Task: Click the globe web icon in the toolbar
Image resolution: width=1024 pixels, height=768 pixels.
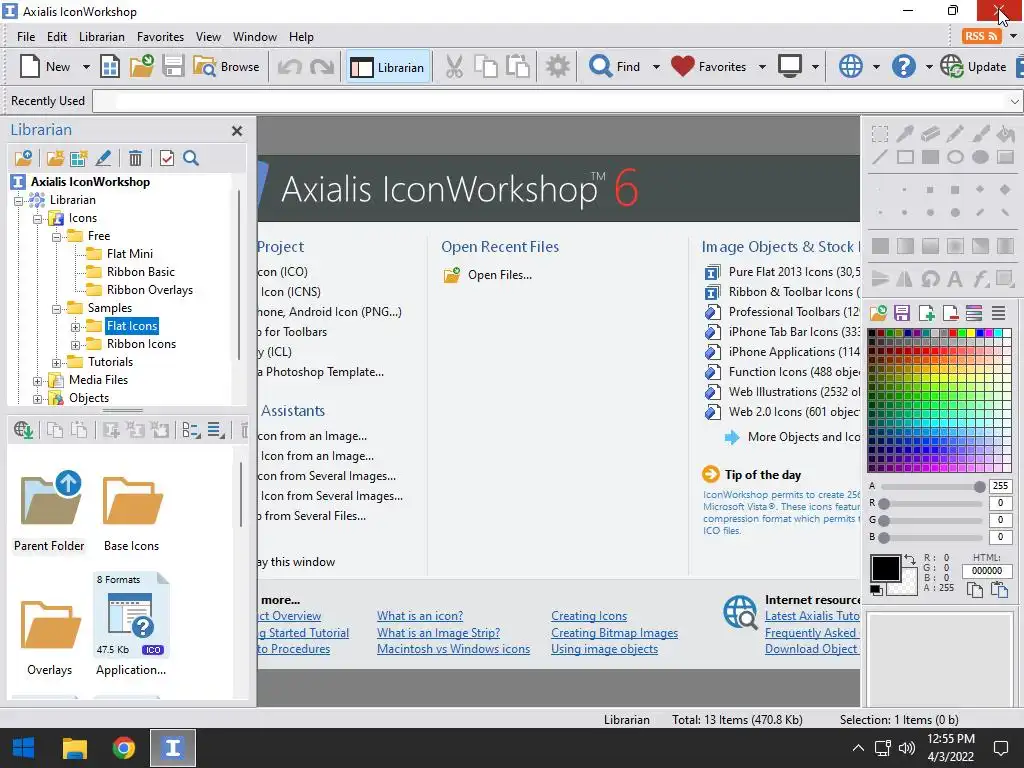Action: tap(850, 67)
